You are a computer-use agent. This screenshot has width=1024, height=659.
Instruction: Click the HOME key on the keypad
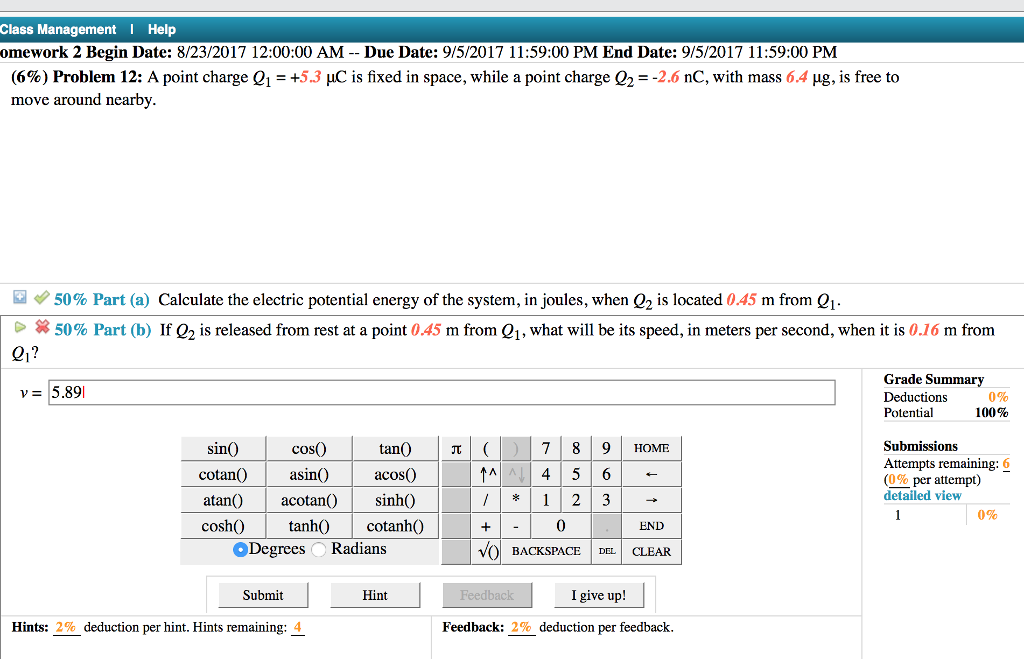pyautogui.click(x=651, y=448)
